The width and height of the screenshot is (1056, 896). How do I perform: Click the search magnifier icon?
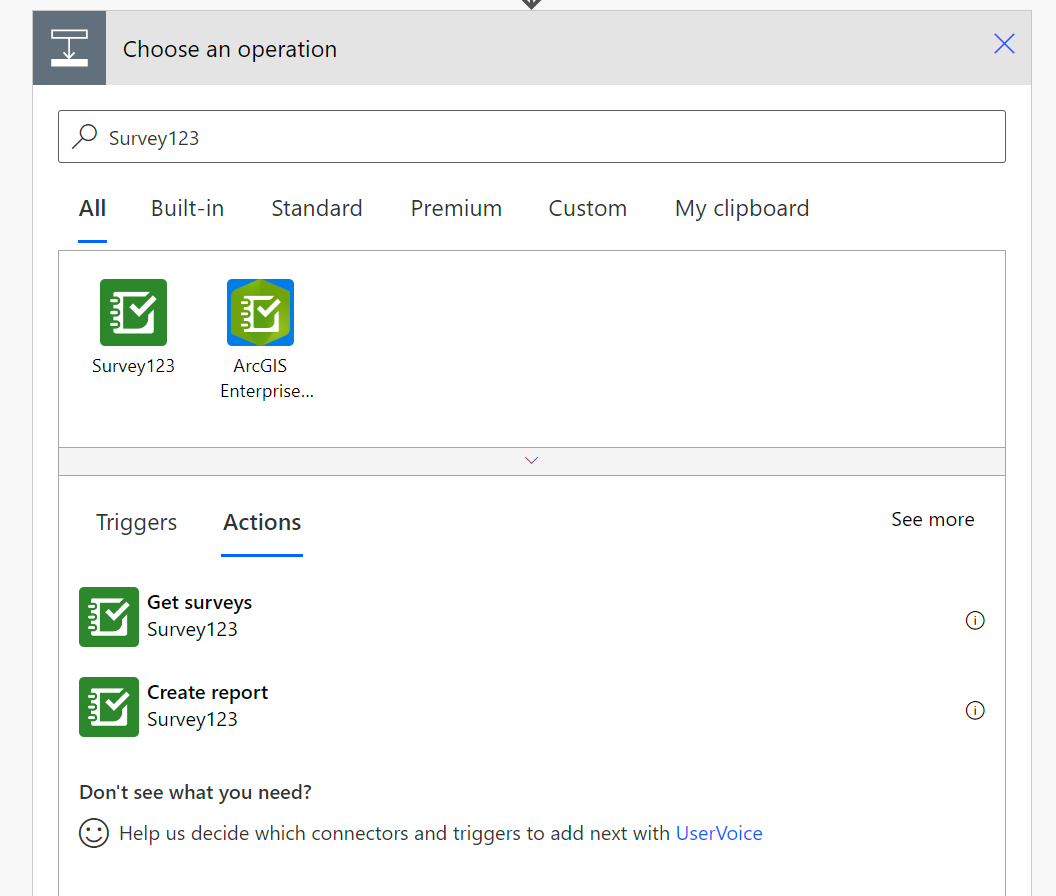coord(85,137)
